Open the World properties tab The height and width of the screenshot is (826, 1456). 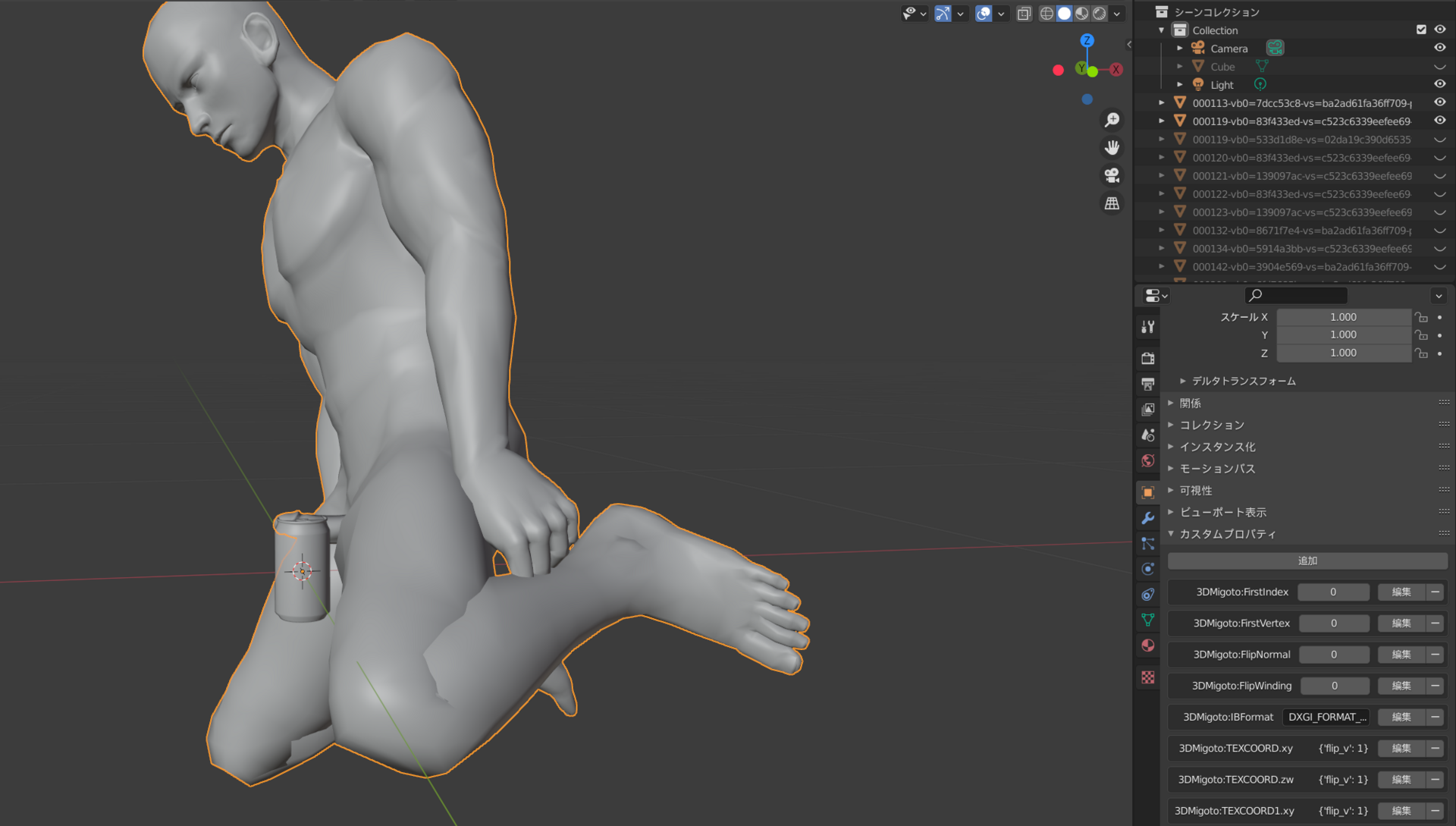pos(1147,460)
